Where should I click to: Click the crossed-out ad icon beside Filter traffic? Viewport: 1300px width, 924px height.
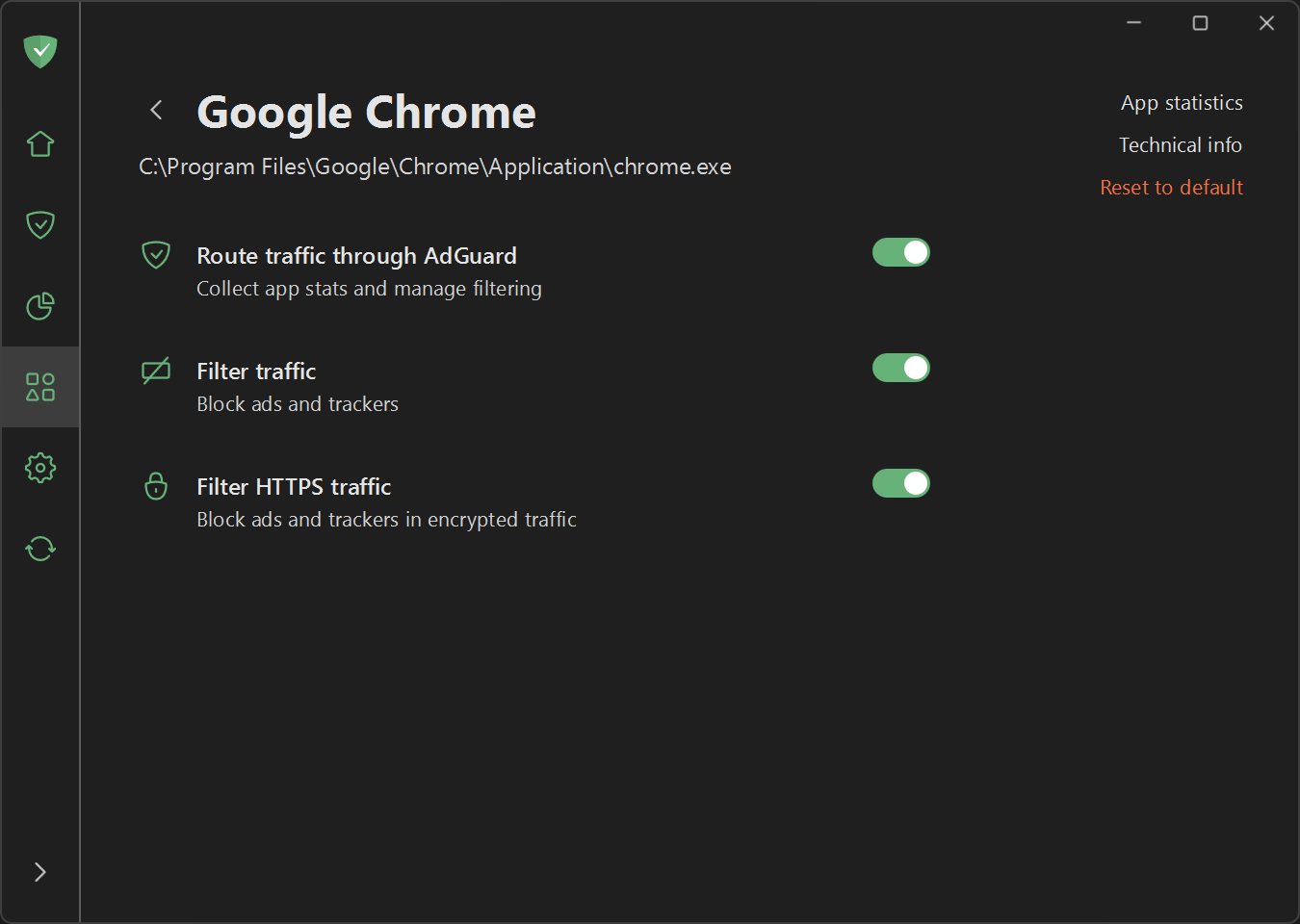156,371
